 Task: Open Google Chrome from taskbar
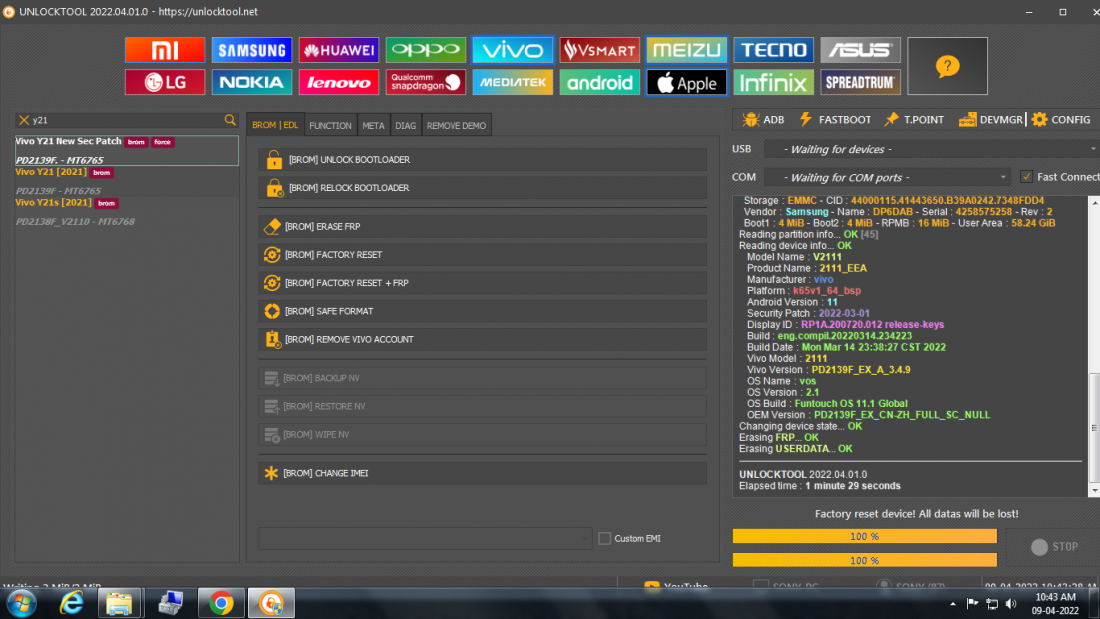221,603
